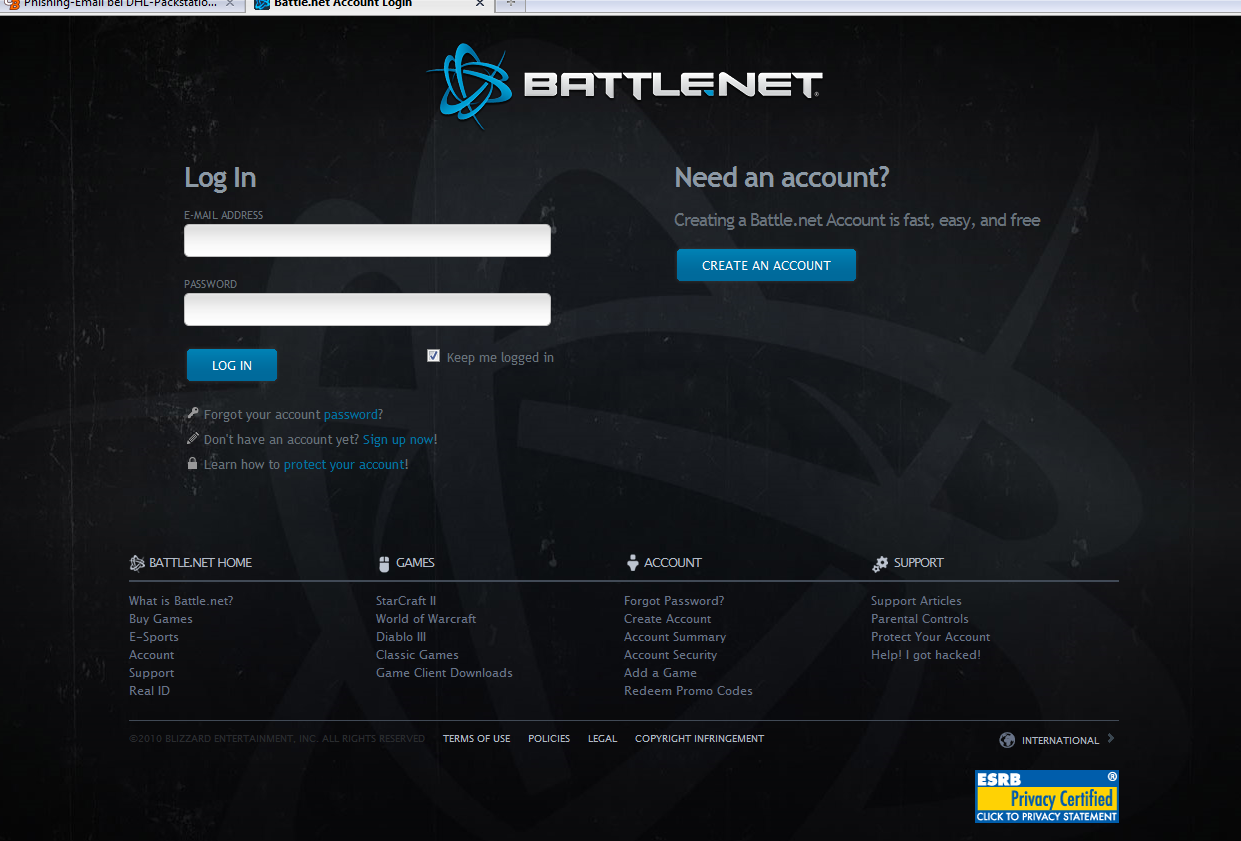Expand the International region selector arrow
Viewport: 1241px width, 841px height.
1111,739
